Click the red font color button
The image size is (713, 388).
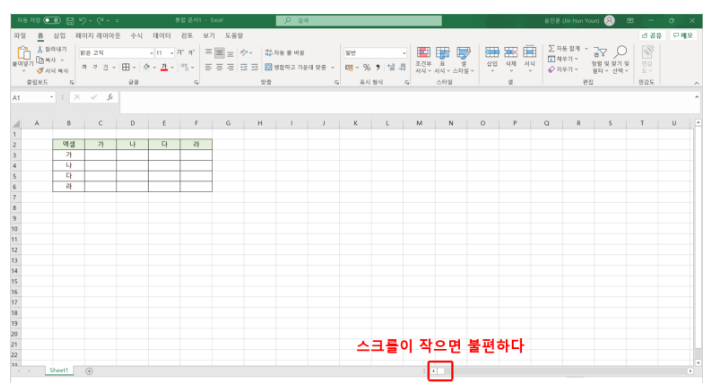point(164,67)
